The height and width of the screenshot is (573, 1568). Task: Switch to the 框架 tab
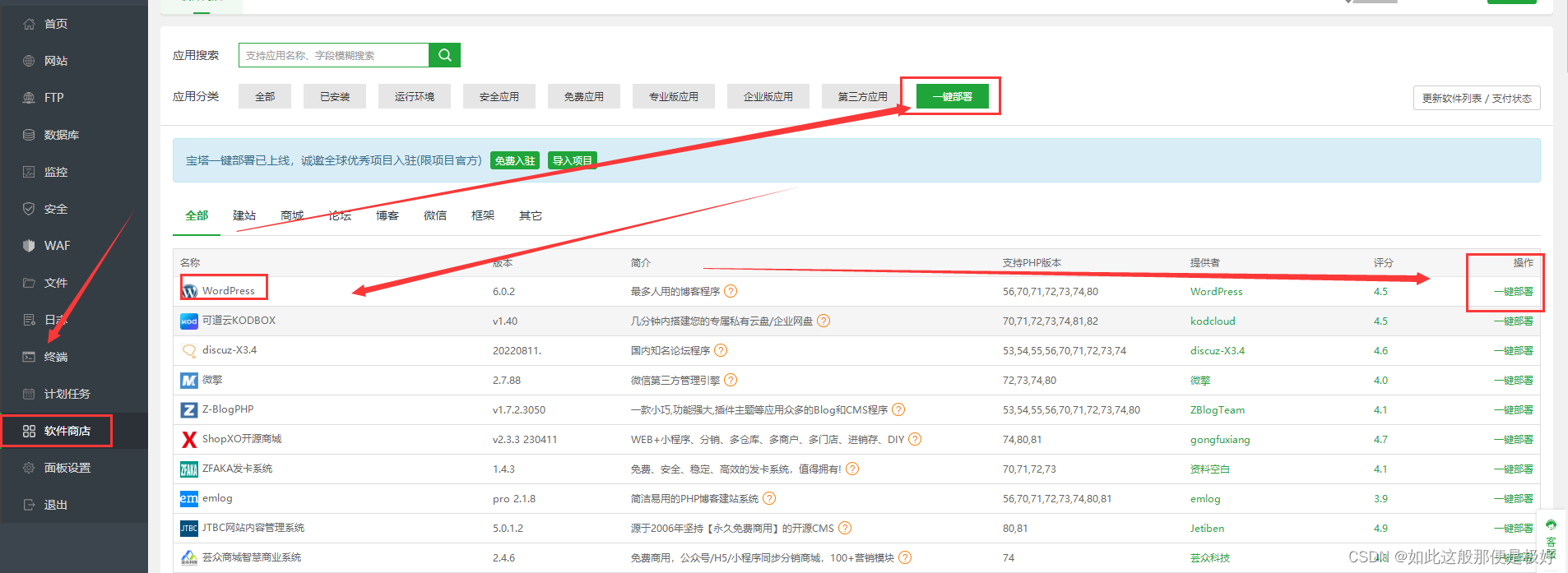483,215
